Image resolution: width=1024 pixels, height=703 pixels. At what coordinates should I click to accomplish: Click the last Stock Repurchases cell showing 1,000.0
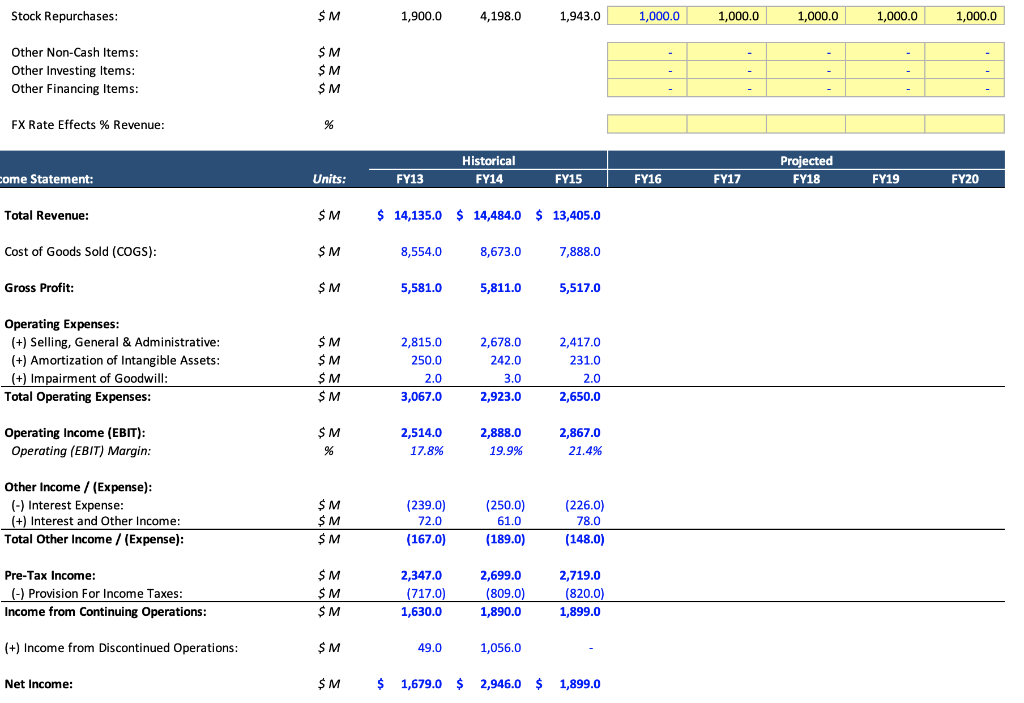coord(962,15)
